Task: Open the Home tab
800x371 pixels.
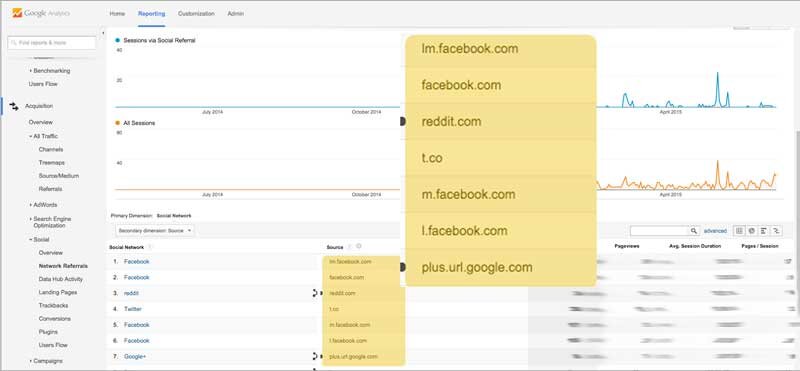Action: tap(117, 14)
